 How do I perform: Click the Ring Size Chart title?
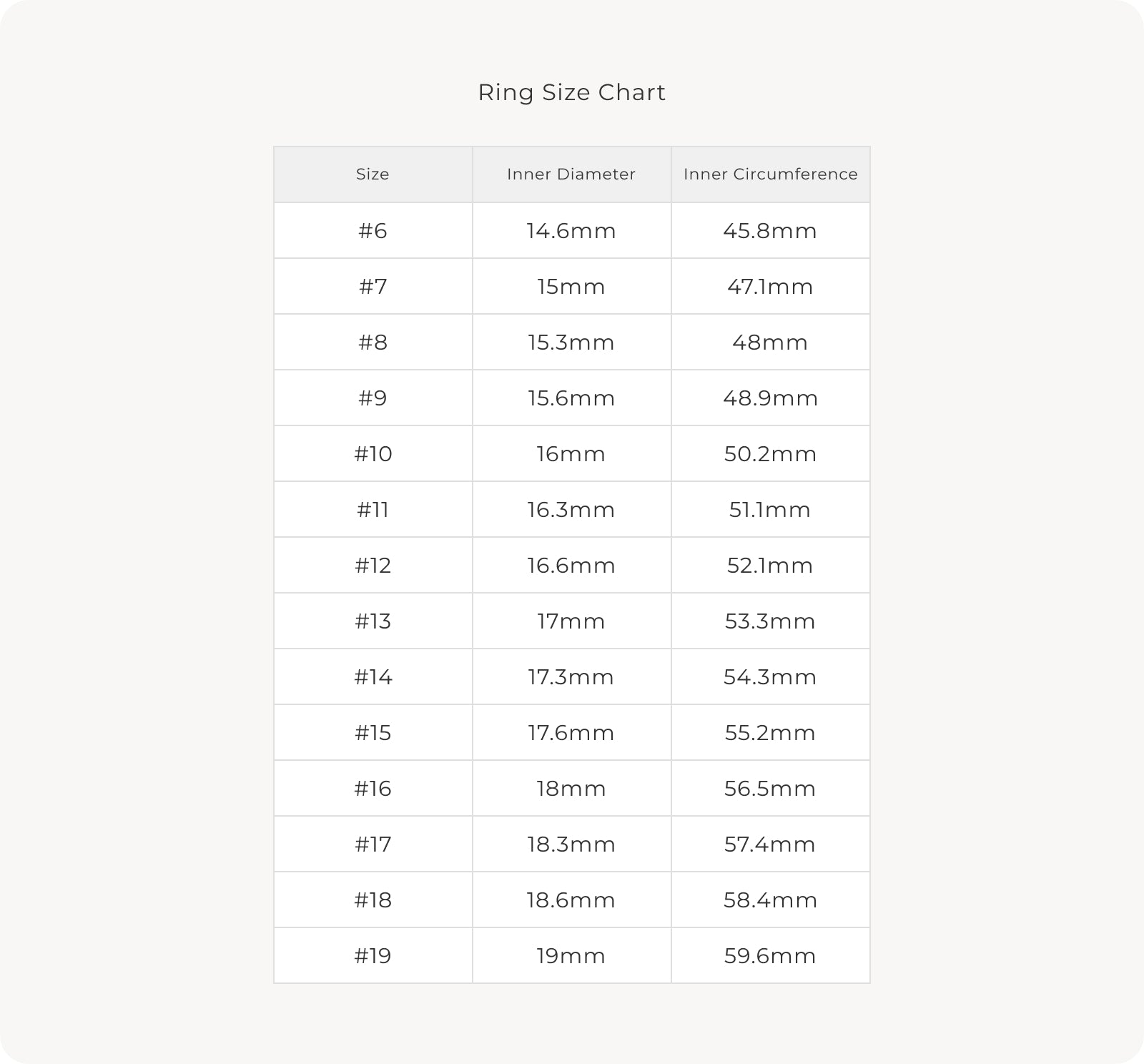click(x=571, y=92)
